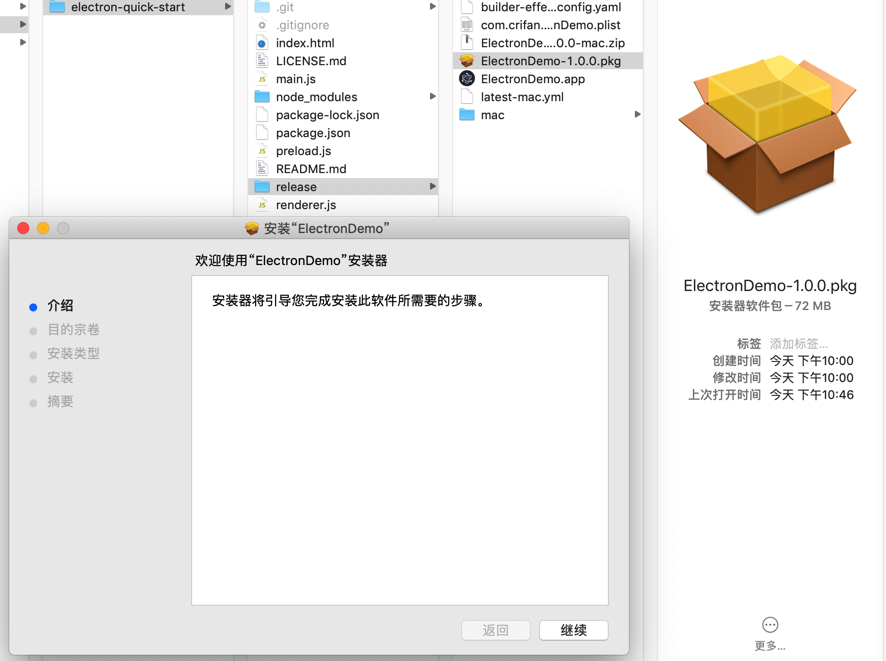Viewport: 886px width, 661px height.
Task: Click the 添加标签 tag input field
Action: tap(799, 343)
